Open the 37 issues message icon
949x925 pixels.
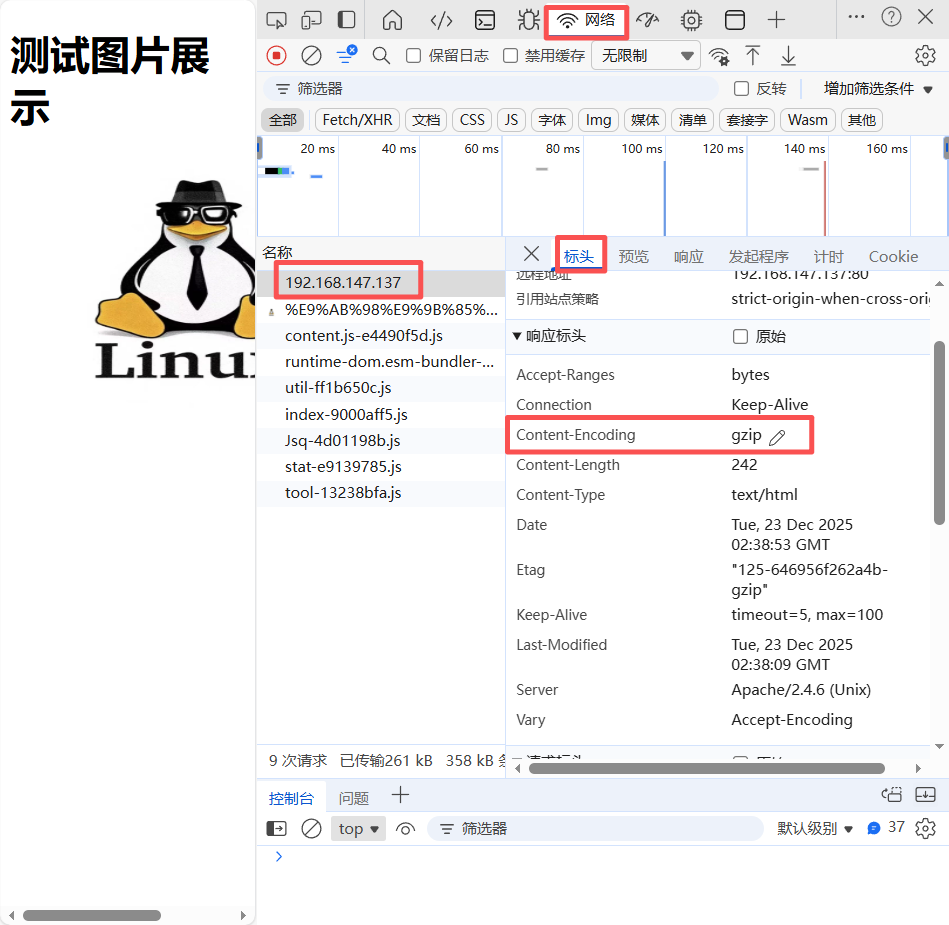click(x=885, y=828)
